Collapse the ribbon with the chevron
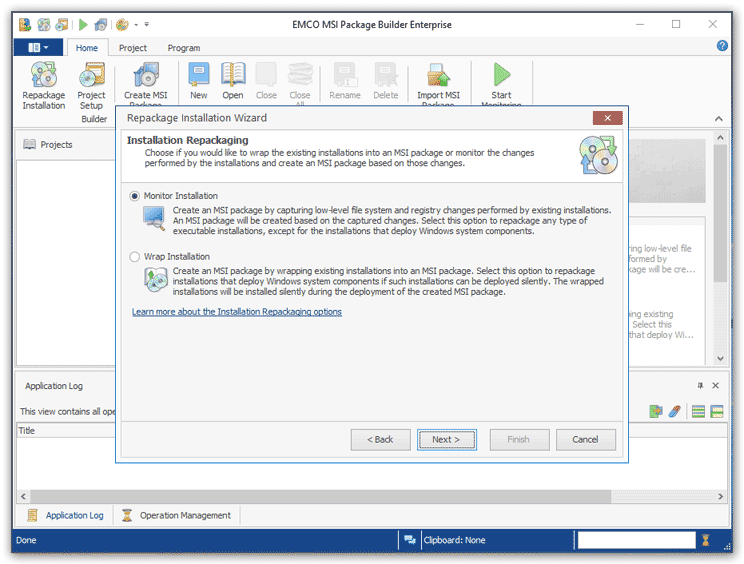The image size is (744, 564). coord(719,119)
